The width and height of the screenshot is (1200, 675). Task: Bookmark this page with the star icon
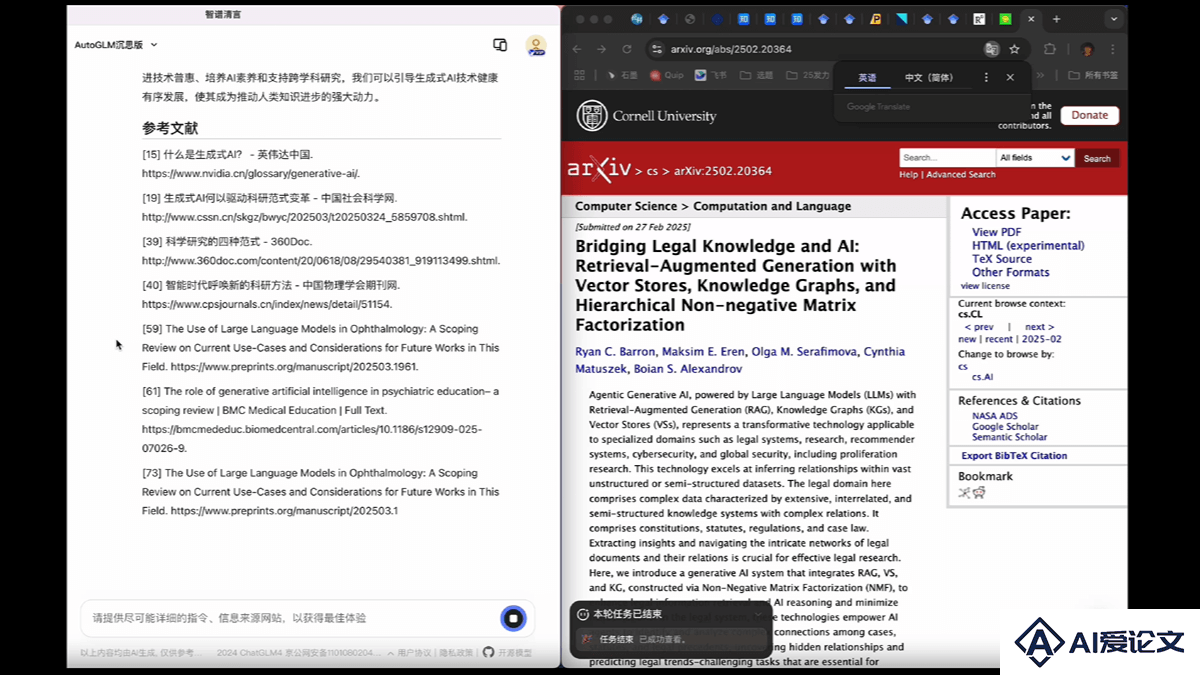(x=1014, y=49)
